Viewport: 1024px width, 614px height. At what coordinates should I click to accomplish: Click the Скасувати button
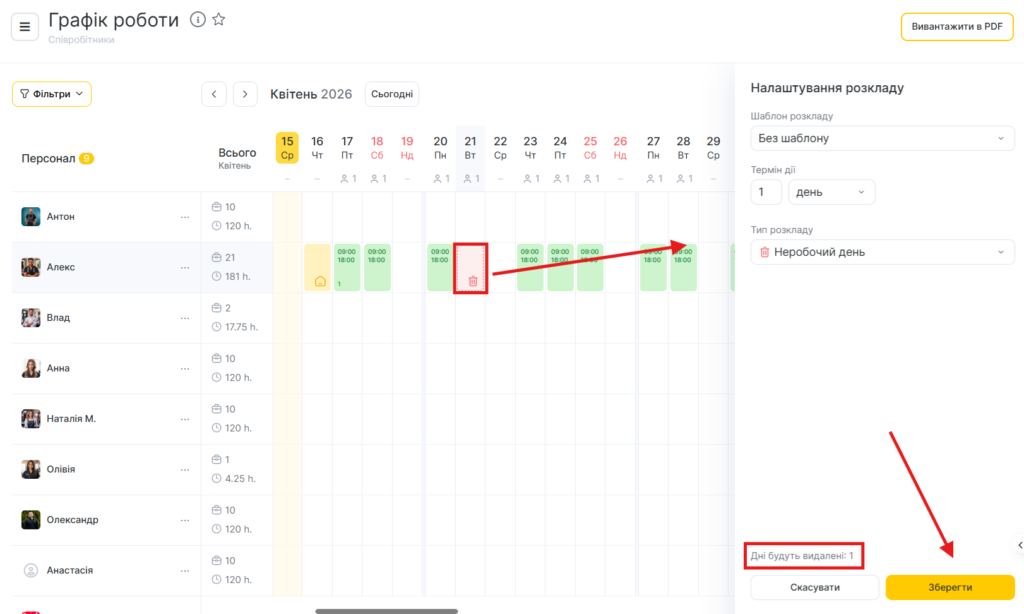click(814, 587)
